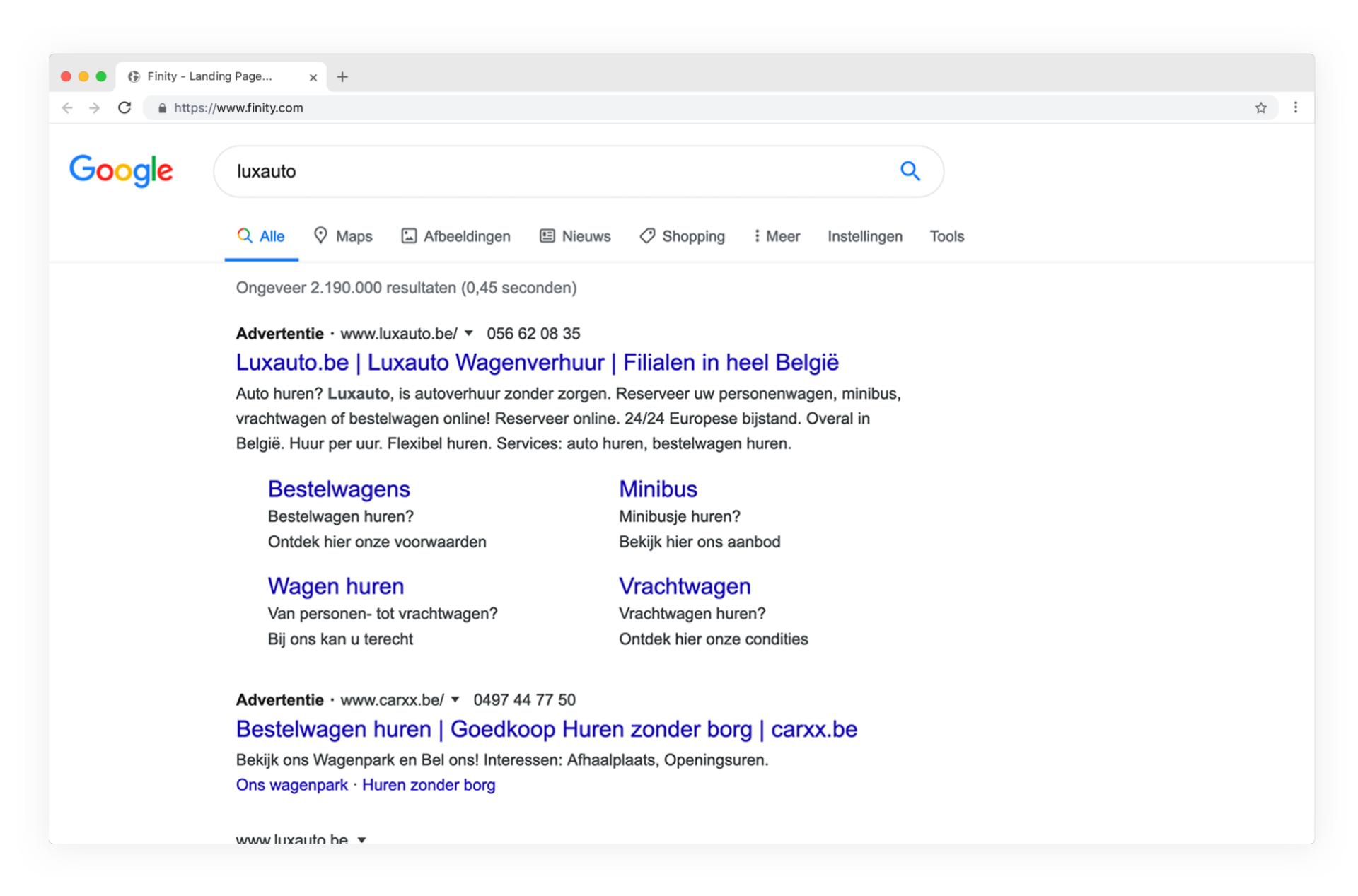This screenshot has width=1358, height=896.
Task: Expand the dropdown arrow next to www.carxx.be/
Action: click(455, 699)
